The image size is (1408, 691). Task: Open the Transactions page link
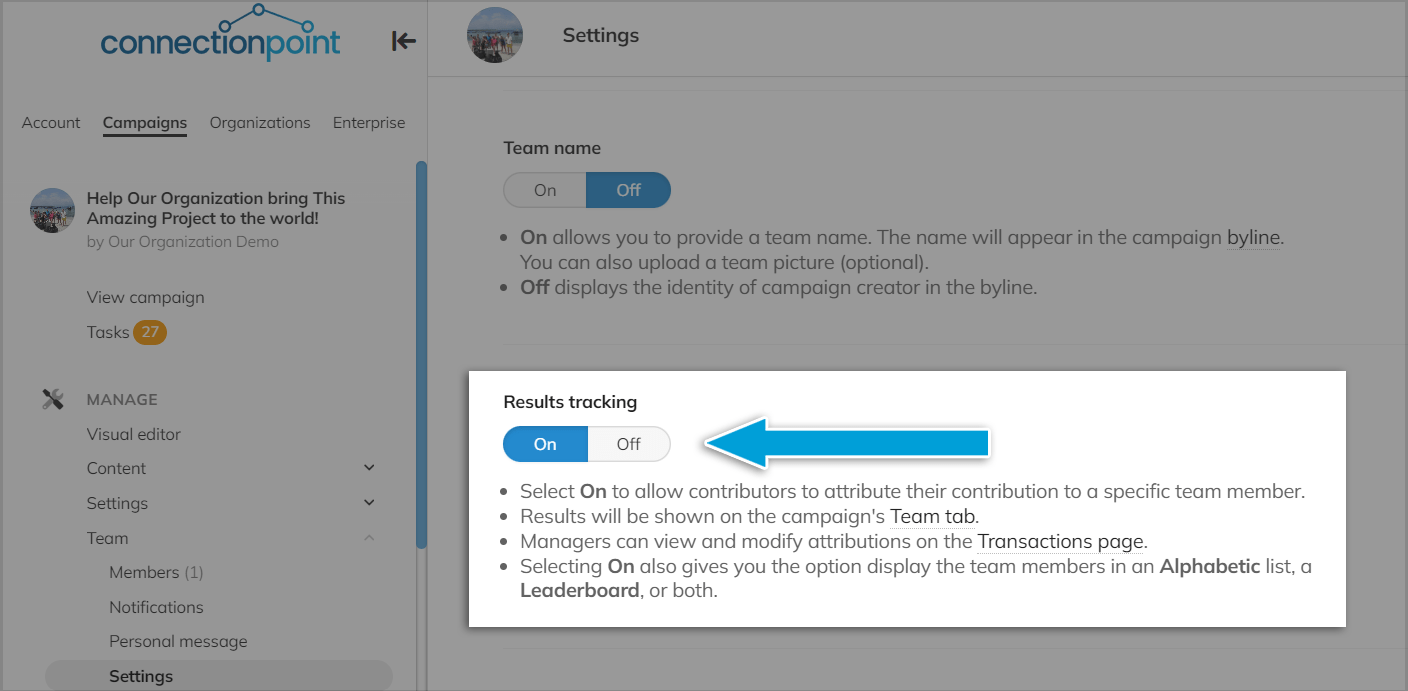pyautogui.click(x=1060, y=541)
